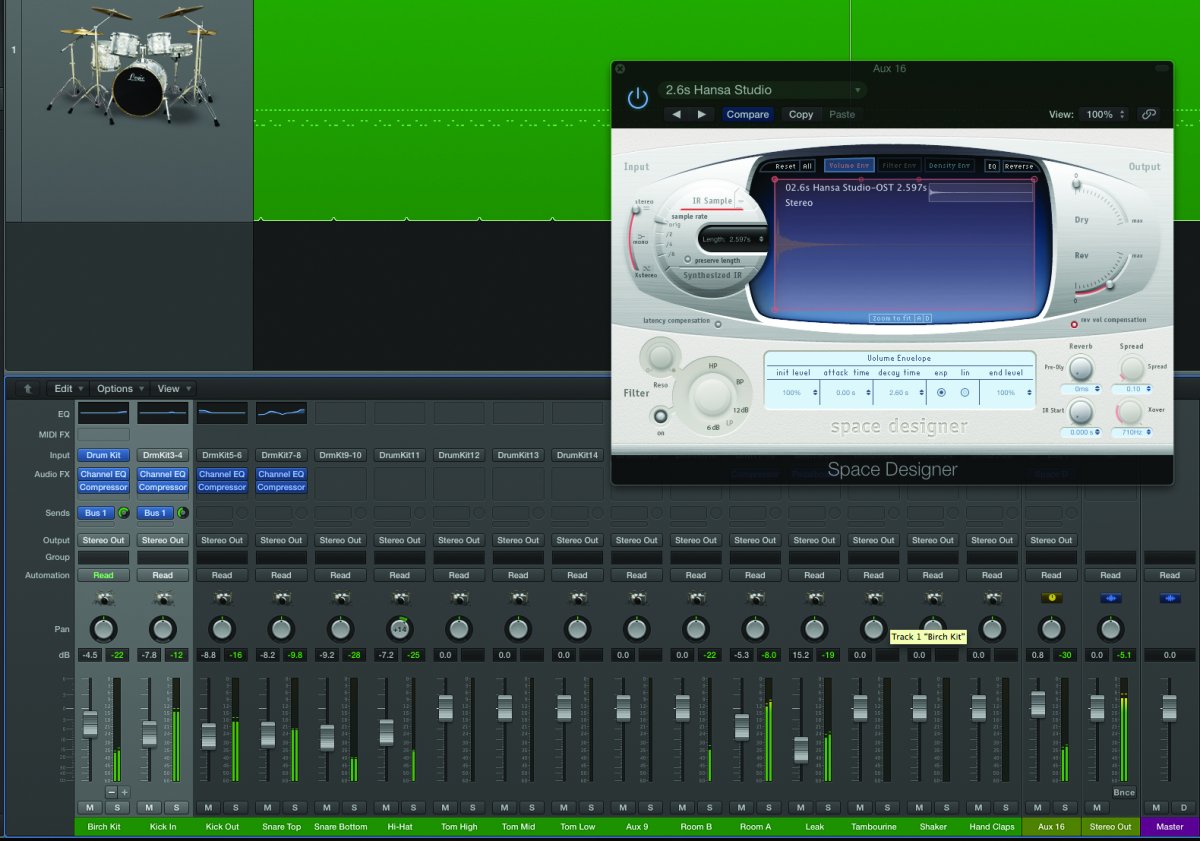
Task: Click Filter Reso knob
Action: [659, 356]
